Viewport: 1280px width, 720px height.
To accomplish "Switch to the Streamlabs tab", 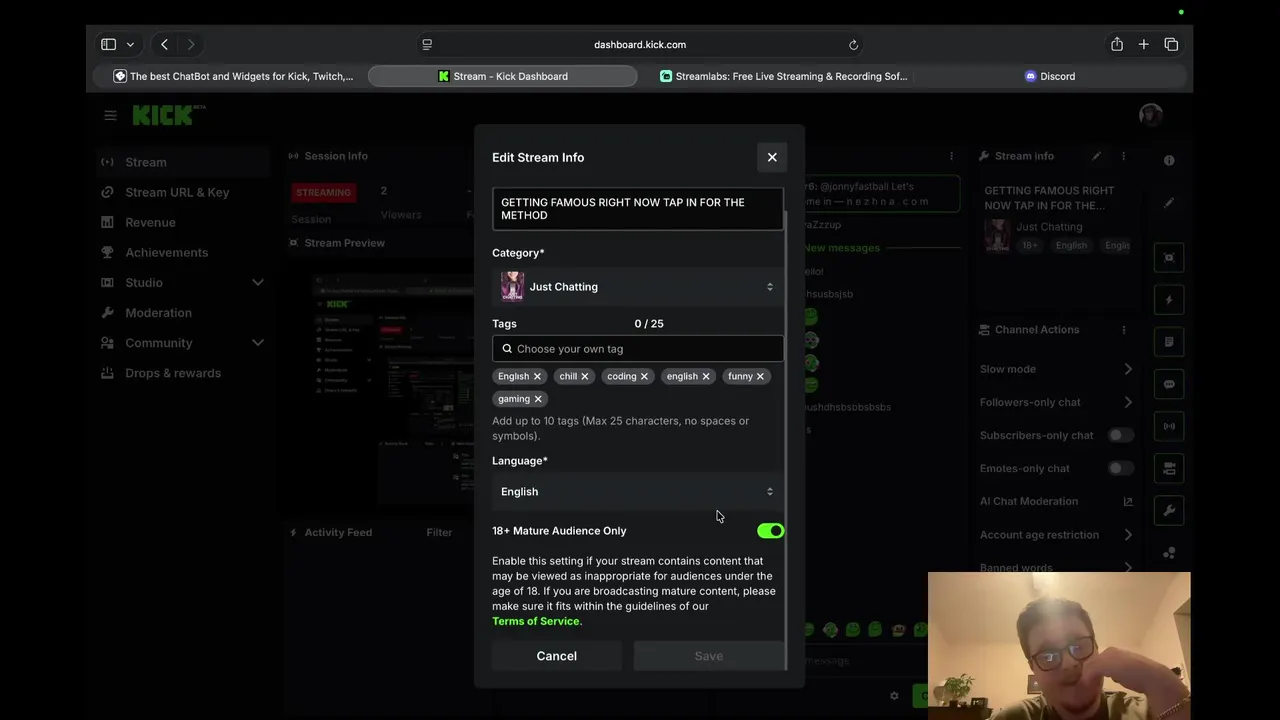I will [783, 76].
